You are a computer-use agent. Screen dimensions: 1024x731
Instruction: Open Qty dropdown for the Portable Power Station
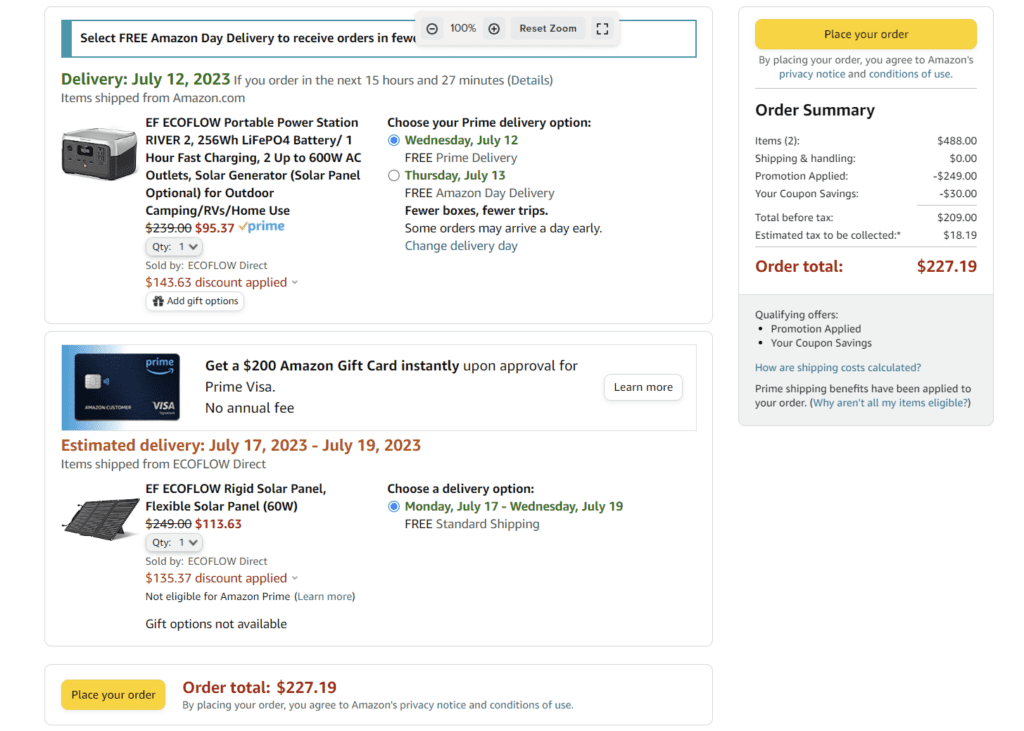click(174, 247)
